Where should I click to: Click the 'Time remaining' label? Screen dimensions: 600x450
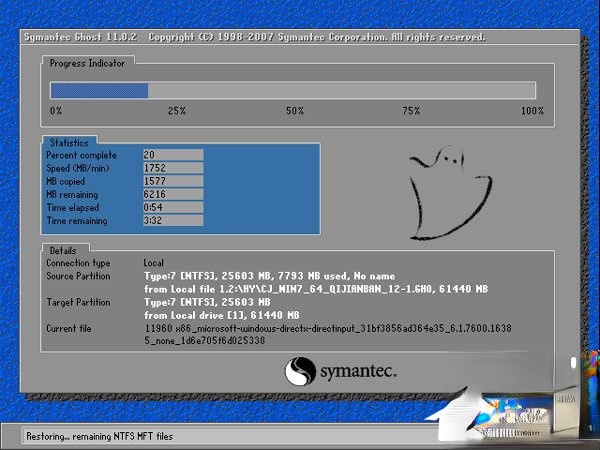(77, 220)
